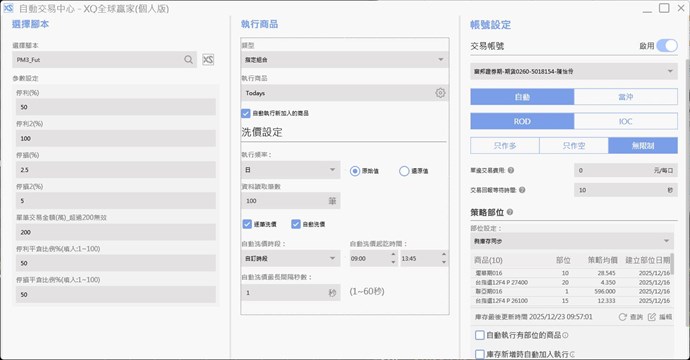Check 庫存新增時自動加入執行 checkbox
Viewport: 690px width, 360px height.
(480, 354)
